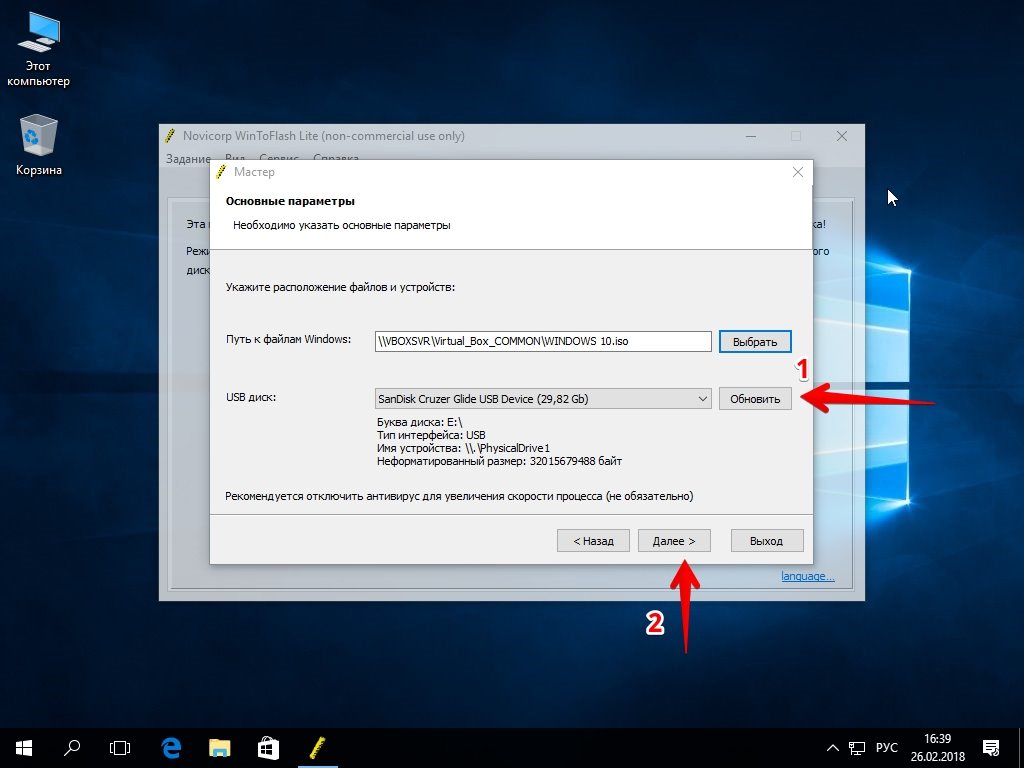1024x768 pixels.
Task: Click date 26.02.2018 in taskbar
Action: click(938, 758)
